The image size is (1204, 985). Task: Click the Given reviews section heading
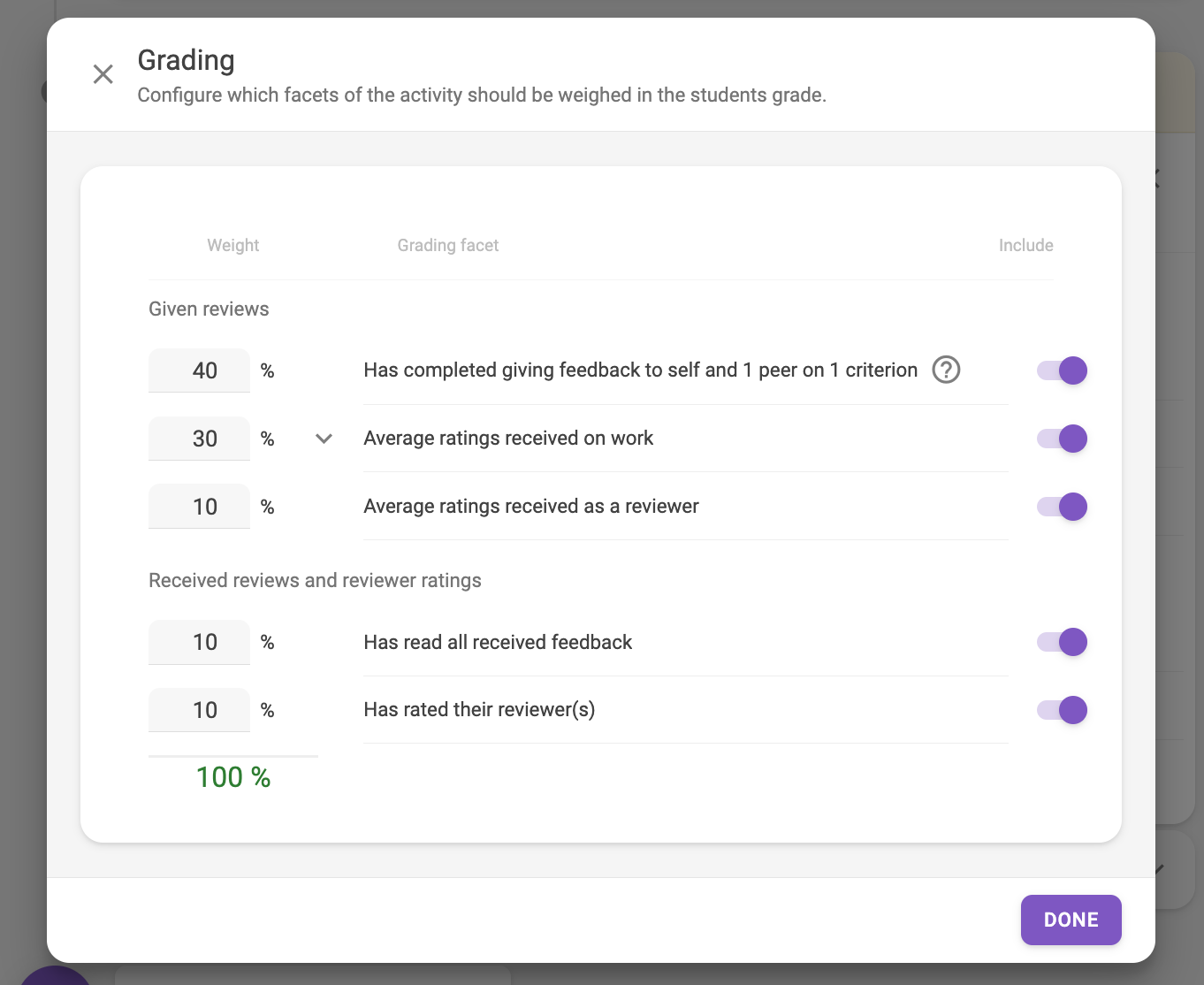click(x=209, y=309)
